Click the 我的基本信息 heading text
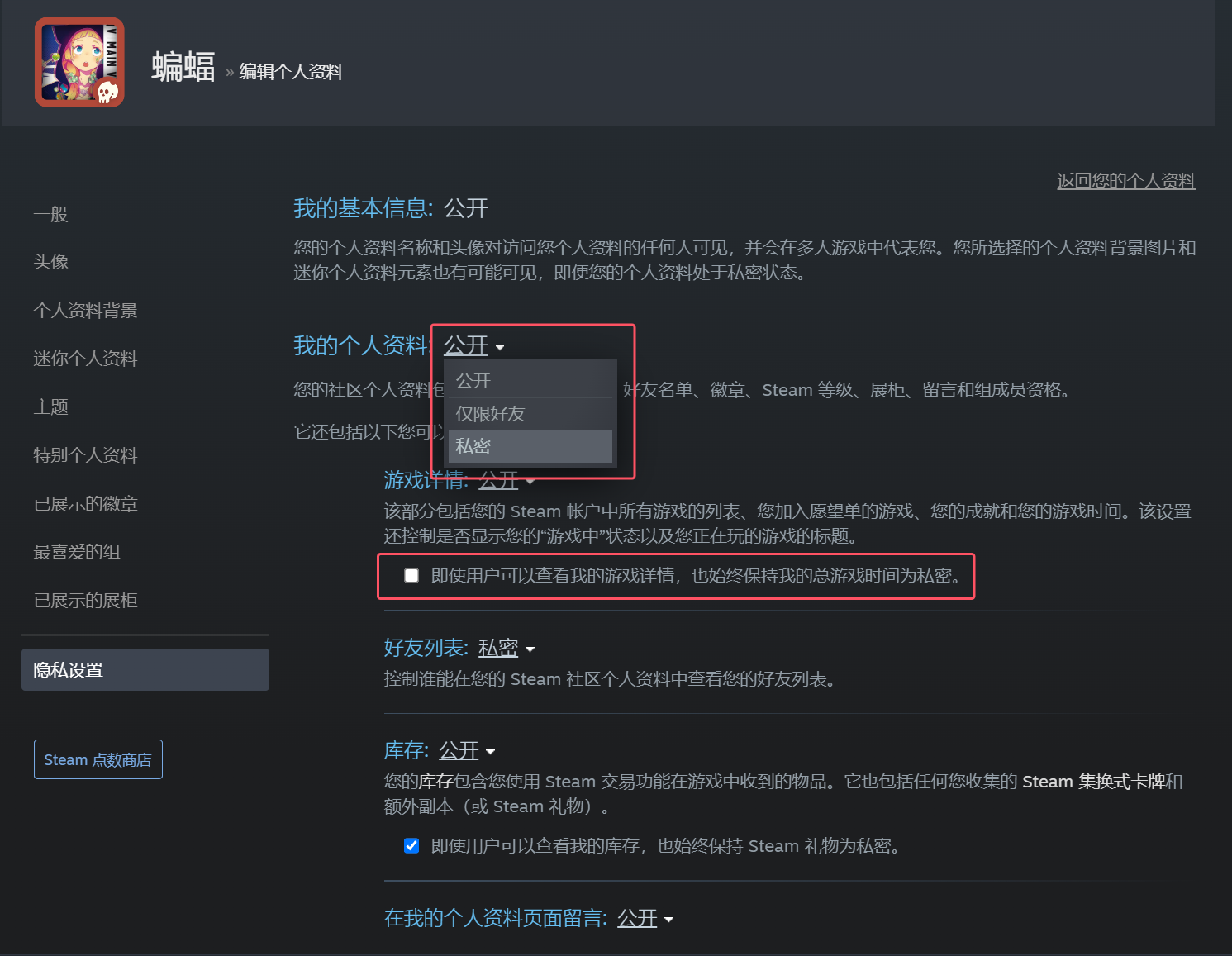The height and width of the screenshot is (956, 1232). coord(364,208)
